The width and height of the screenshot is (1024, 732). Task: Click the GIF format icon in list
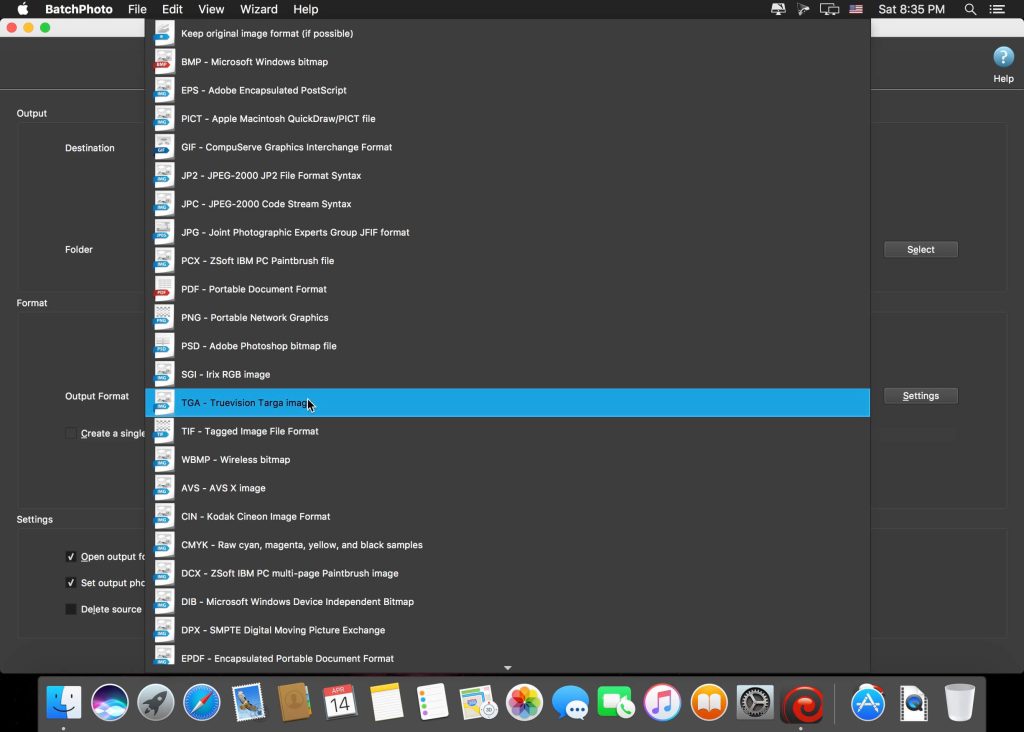[x=164, y=147]
